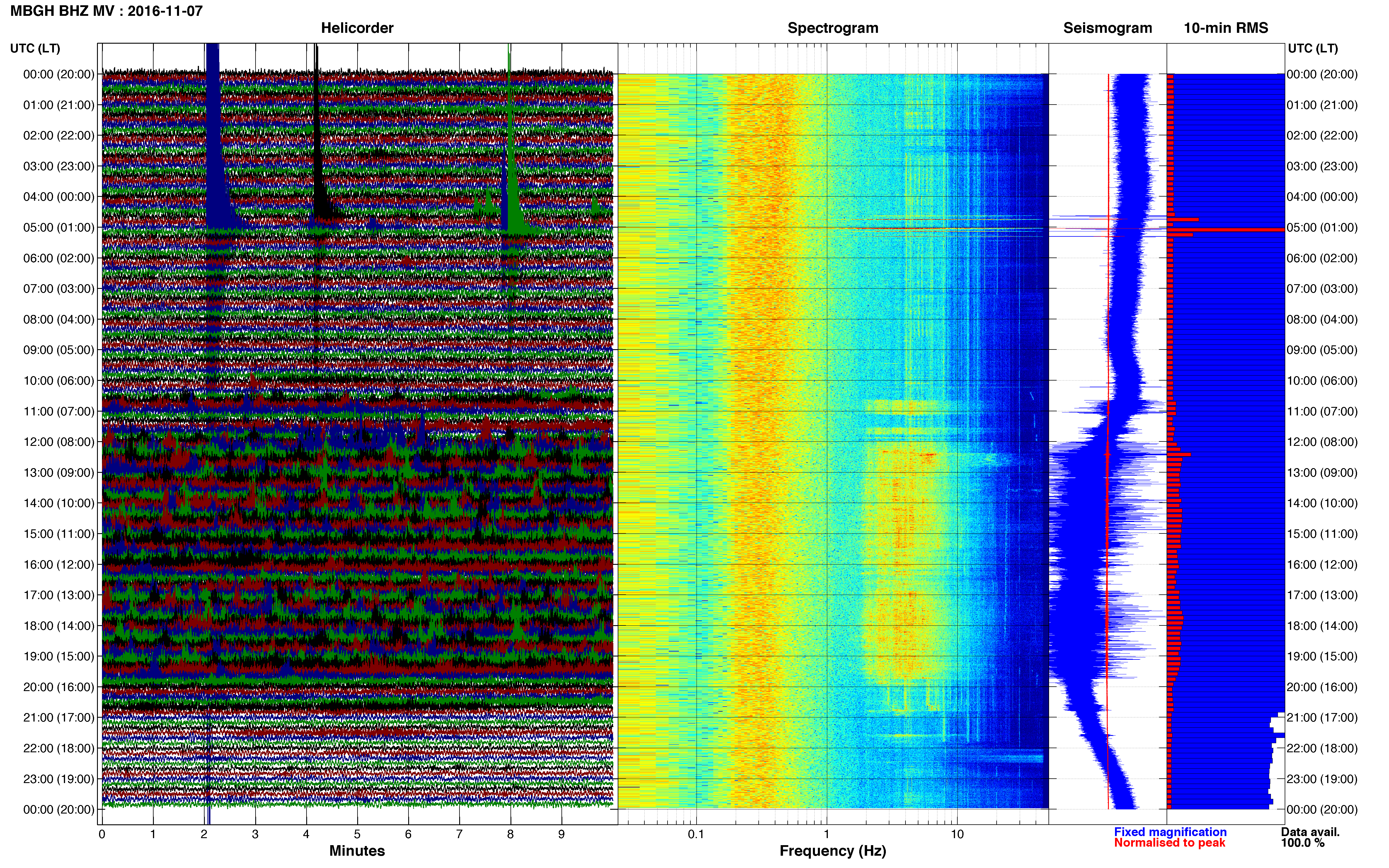Click the title 'MBGH BHZ MV : 2016-11-07'

click(x=106, y=11)
